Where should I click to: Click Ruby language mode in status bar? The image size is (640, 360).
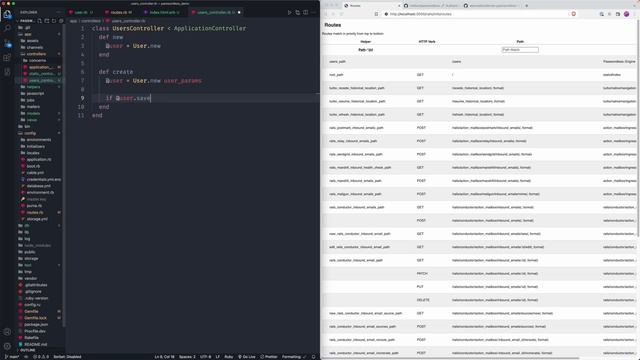(x=229, y=357)
